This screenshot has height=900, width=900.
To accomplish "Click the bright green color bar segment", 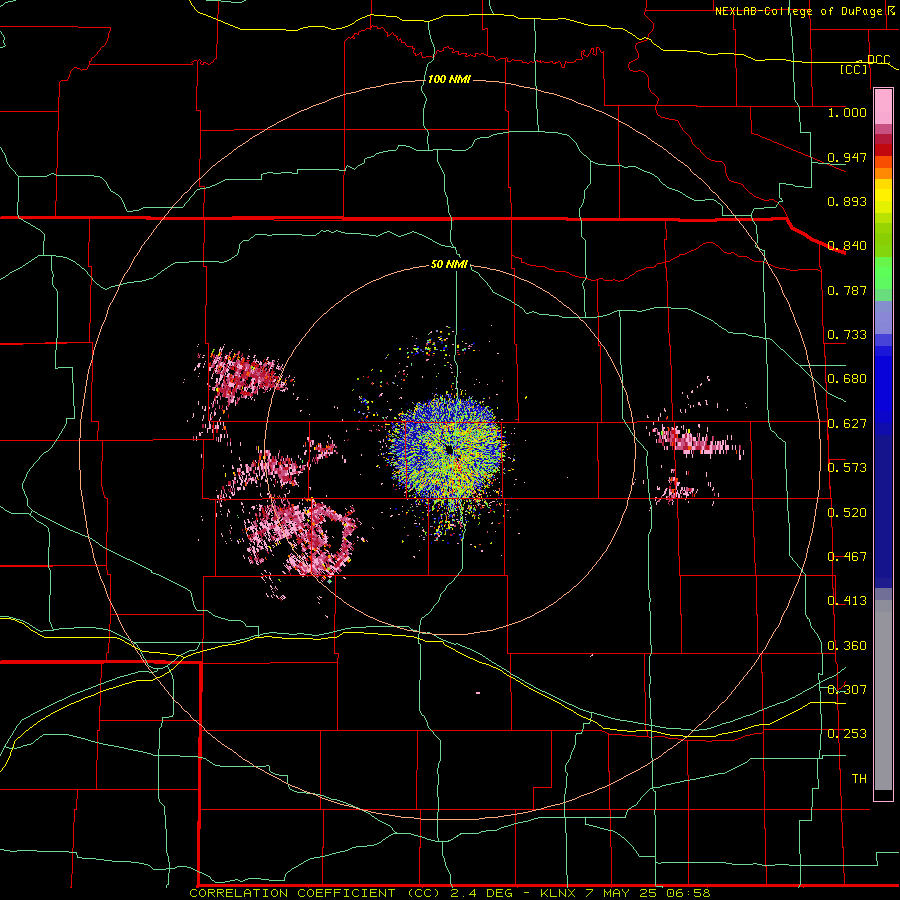I will pyautogui.click(x=883, y=273).
